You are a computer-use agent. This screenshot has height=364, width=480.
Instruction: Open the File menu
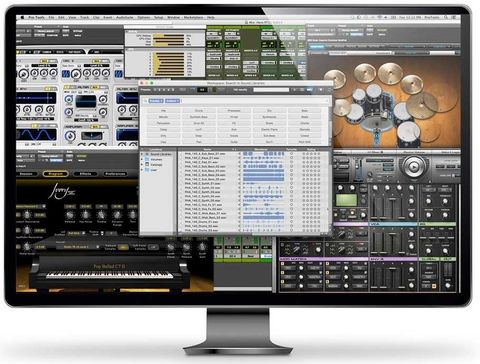coord(51,17)
